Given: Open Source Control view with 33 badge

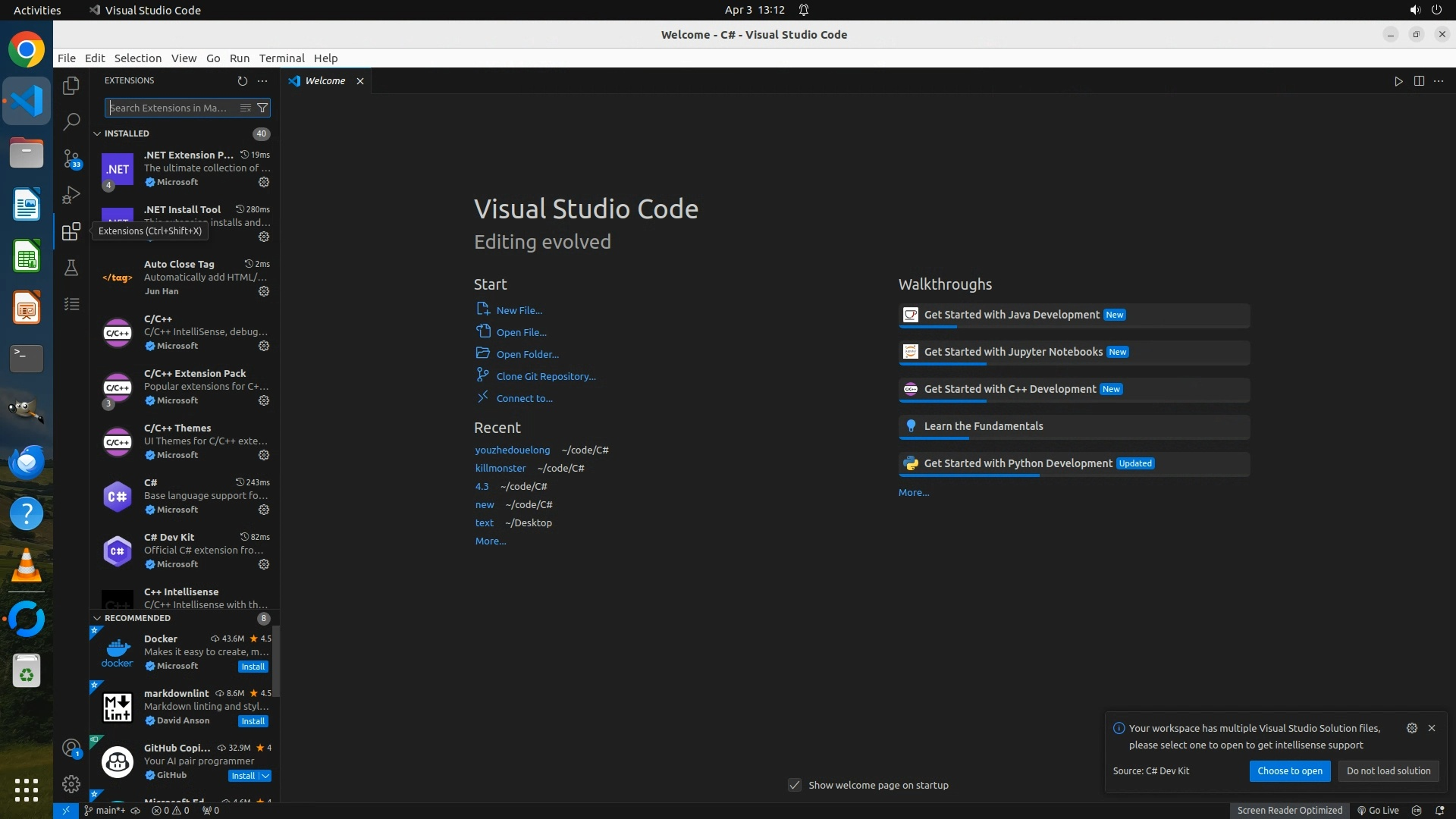Looking at the screenshot, I should tap(71, 158).
